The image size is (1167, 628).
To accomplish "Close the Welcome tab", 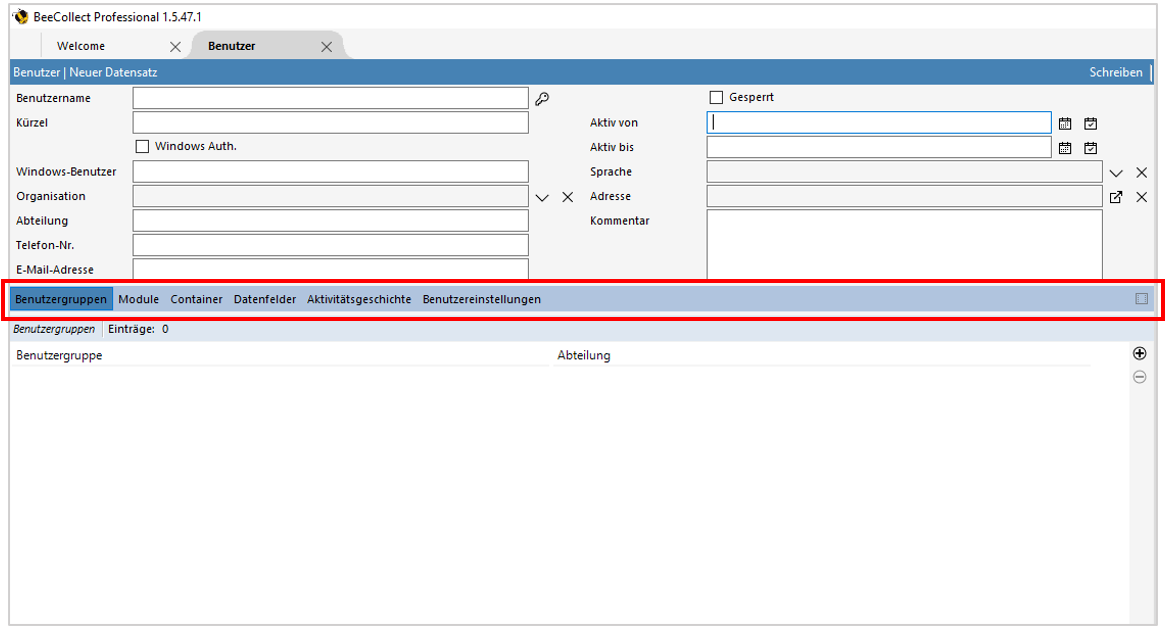I will coord(175,46).
